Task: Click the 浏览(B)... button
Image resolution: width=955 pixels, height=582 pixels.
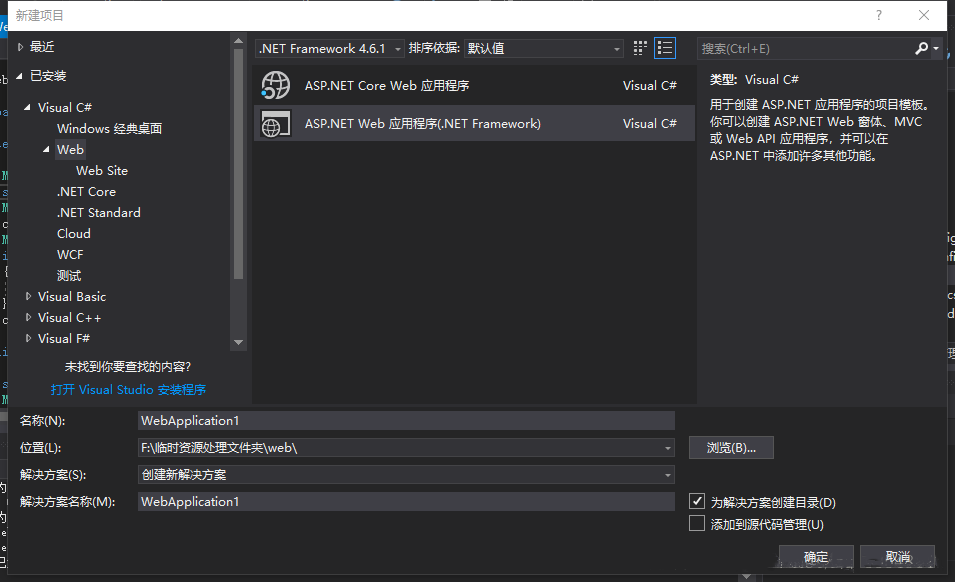Action: click(x=731, y=448)
